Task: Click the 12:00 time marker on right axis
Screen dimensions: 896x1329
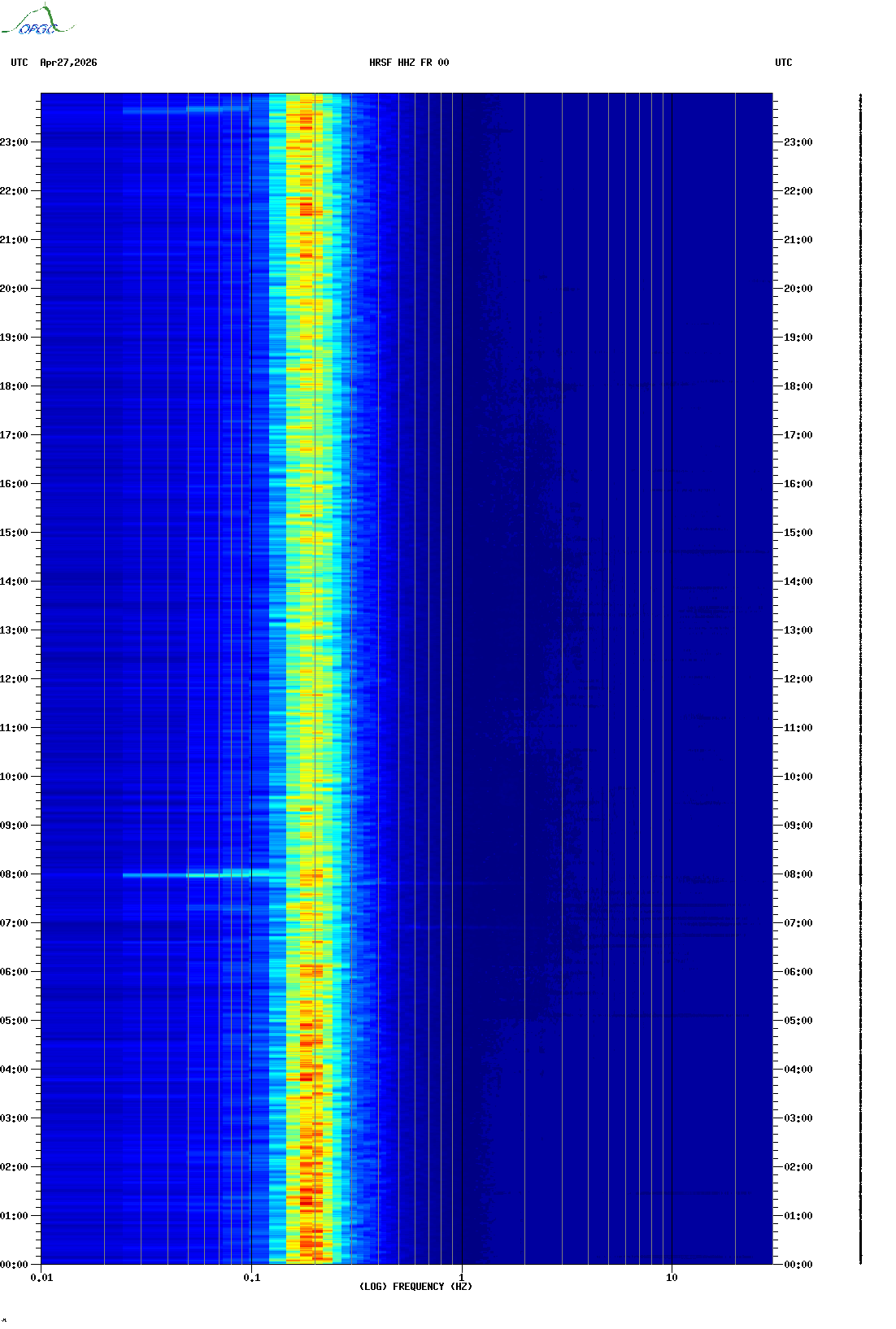Action: (x=798, y=679)
